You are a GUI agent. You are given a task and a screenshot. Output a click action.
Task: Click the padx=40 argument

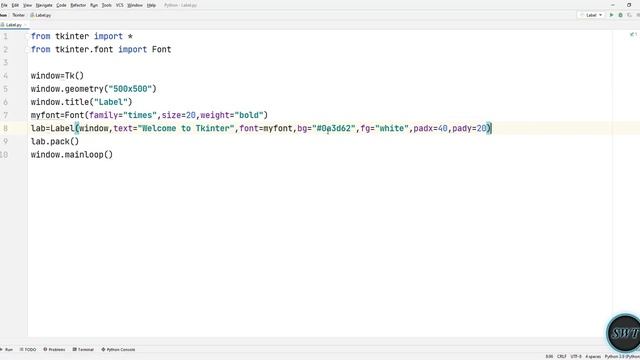(x=431, y=128)
